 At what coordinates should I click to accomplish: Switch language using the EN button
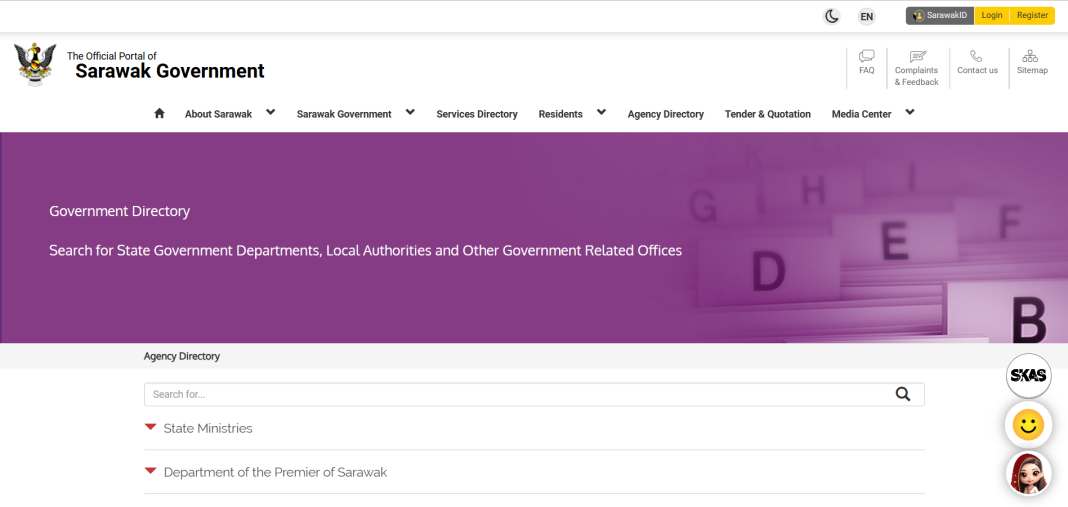[866, 16]
